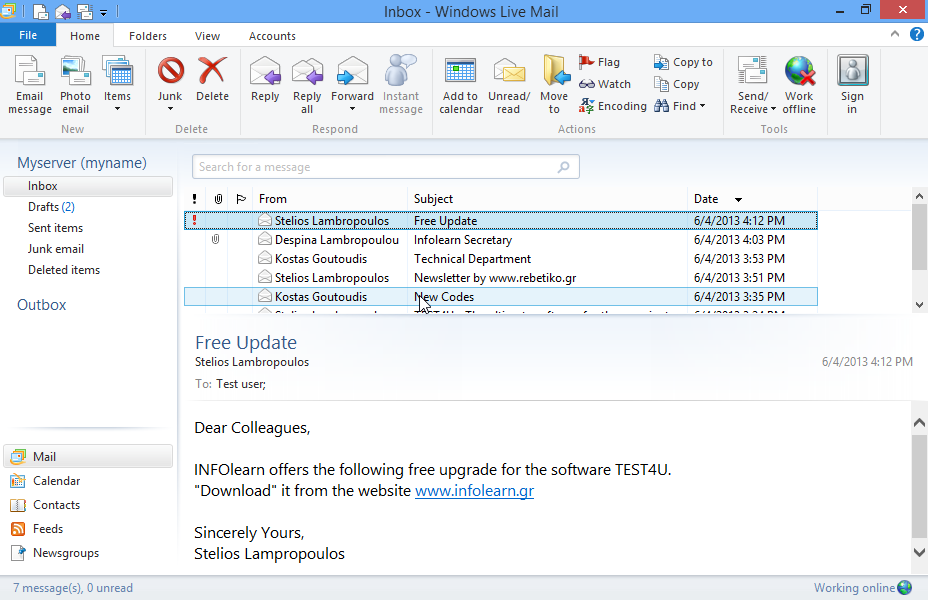
Task: Open the File menu
Action: [28, 36]
